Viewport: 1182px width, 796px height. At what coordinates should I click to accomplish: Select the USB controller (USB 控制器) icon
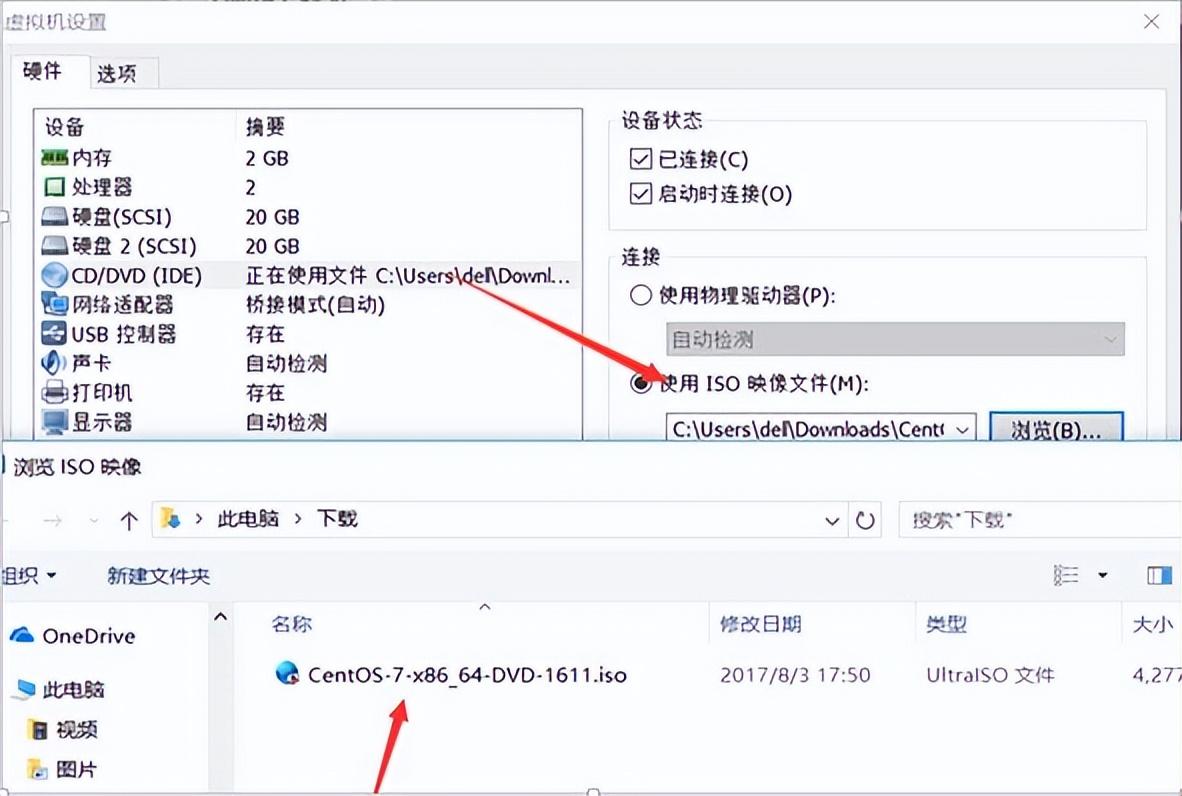[54, 334]
